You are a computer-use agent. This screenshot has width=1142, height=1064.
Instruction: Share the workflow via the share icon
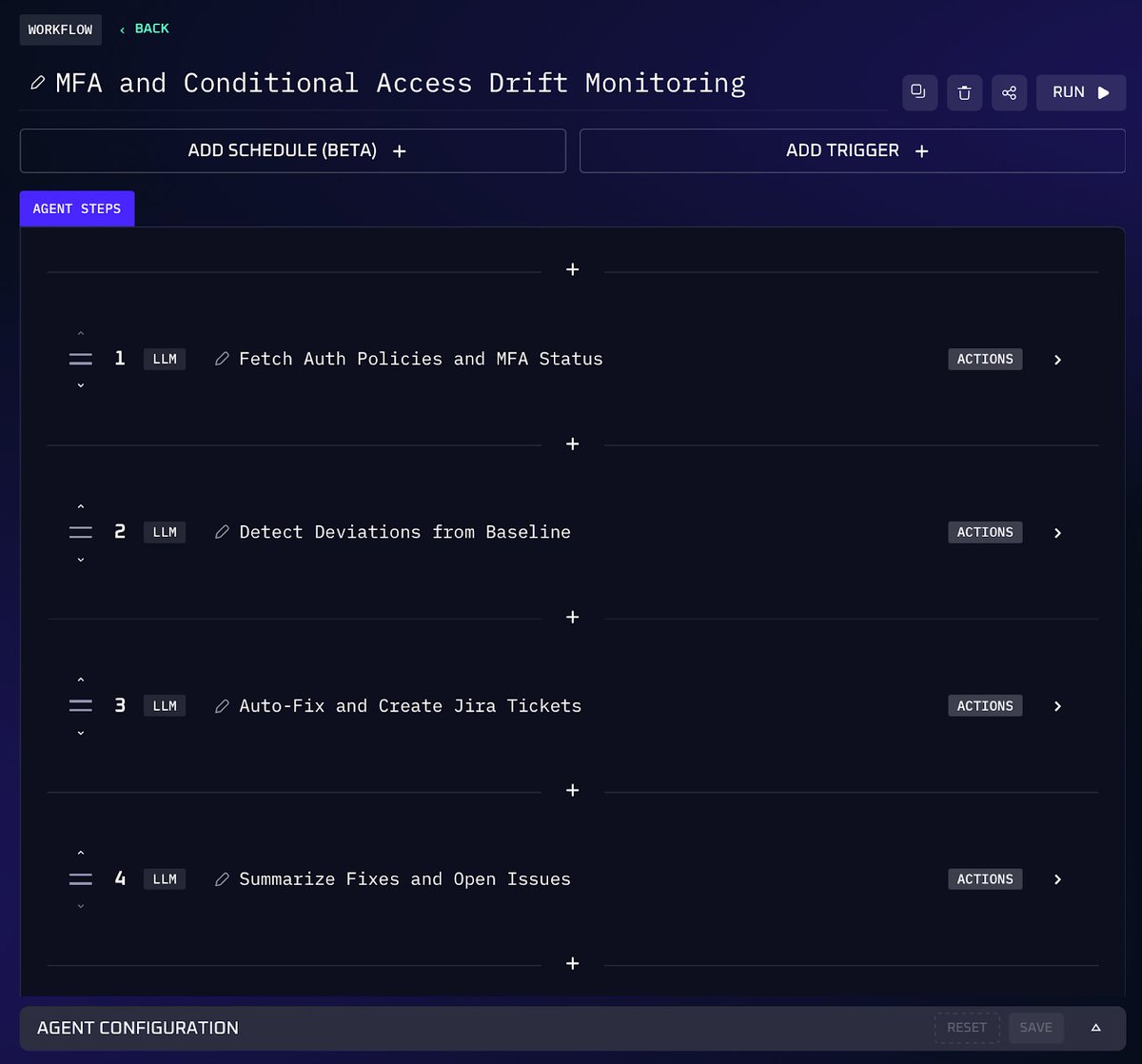1009,92
